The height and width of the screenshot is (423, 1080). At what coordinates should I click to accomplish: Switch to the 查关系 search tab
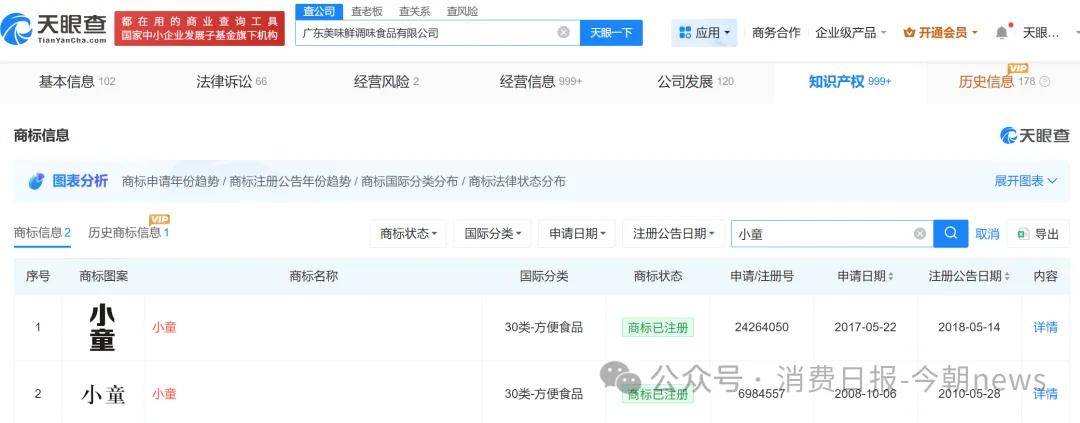(414, 11)
